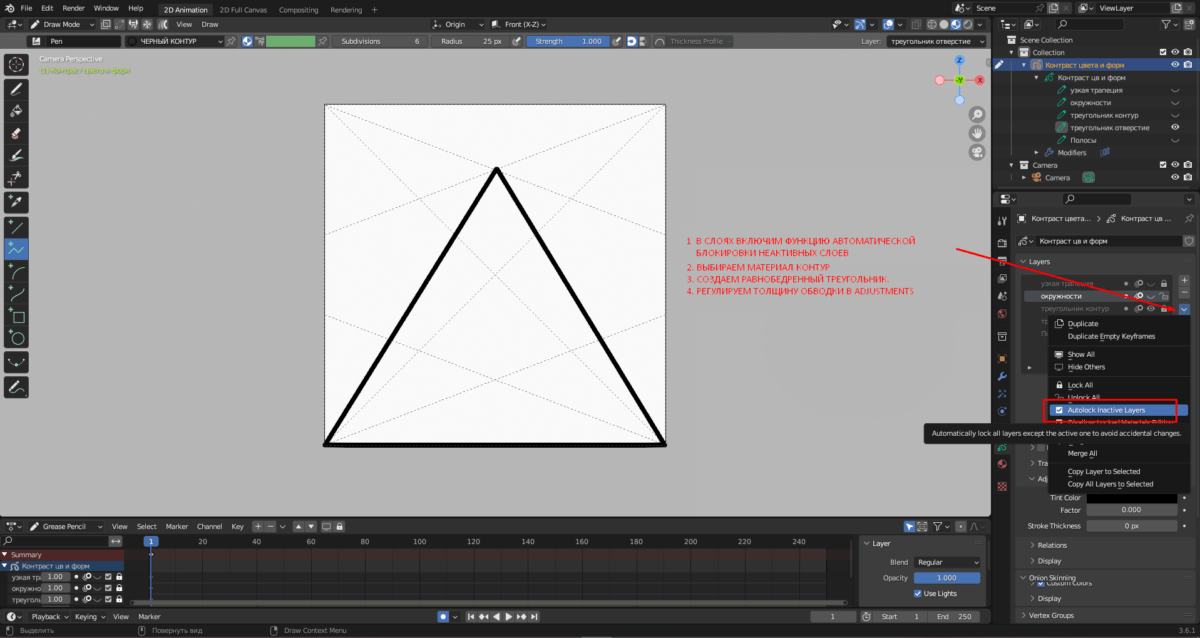Open the Grease Pencil editor mode dropdown

66,526
